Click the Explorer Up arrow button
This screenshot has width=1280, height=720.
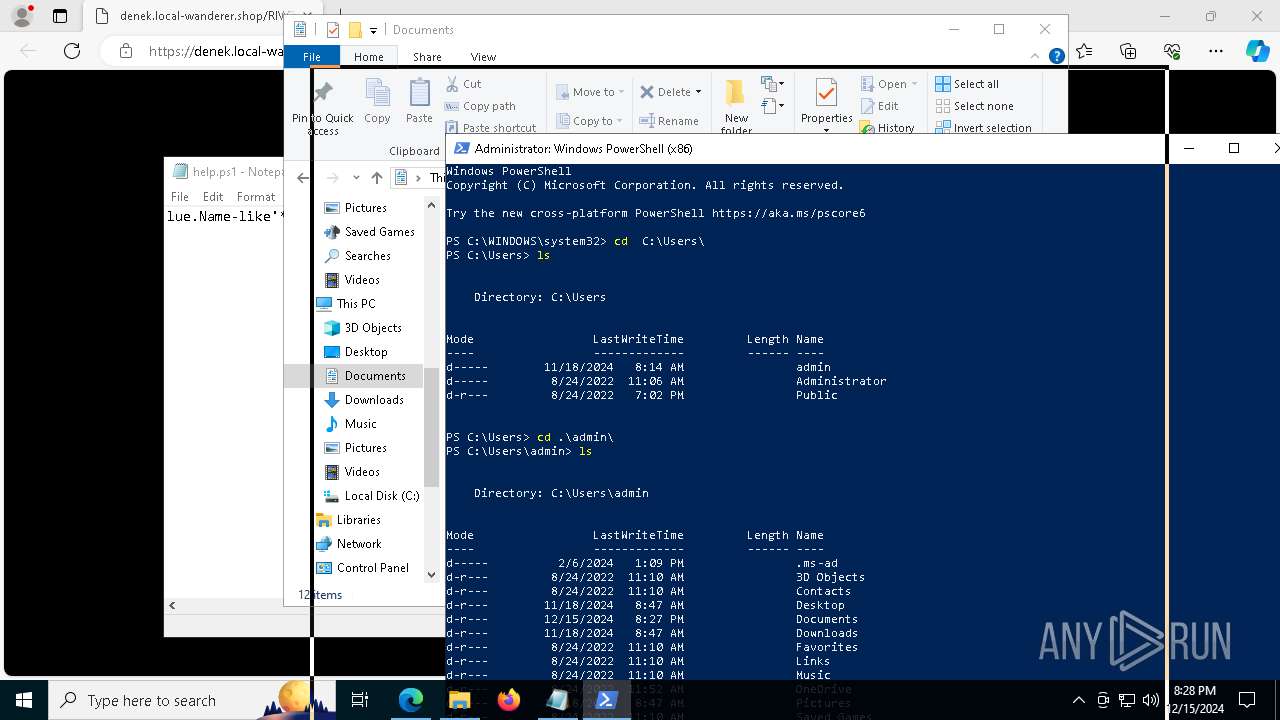(x=376, y=178)
